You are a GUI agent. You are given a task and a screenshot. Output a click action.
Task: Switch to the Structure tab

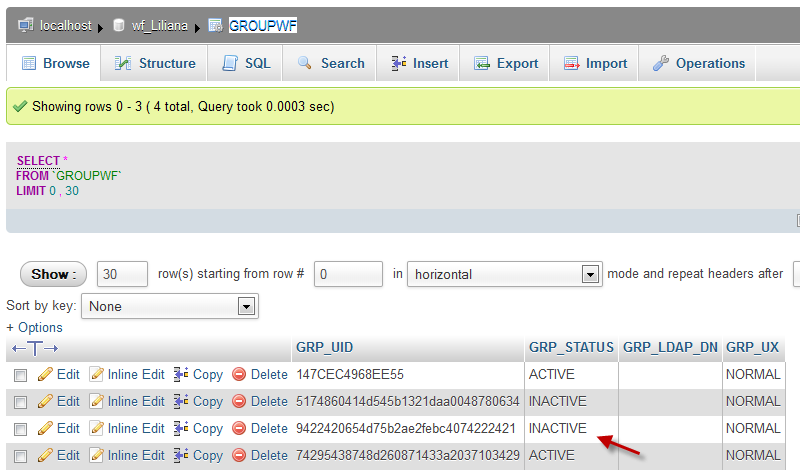(155, 63)
